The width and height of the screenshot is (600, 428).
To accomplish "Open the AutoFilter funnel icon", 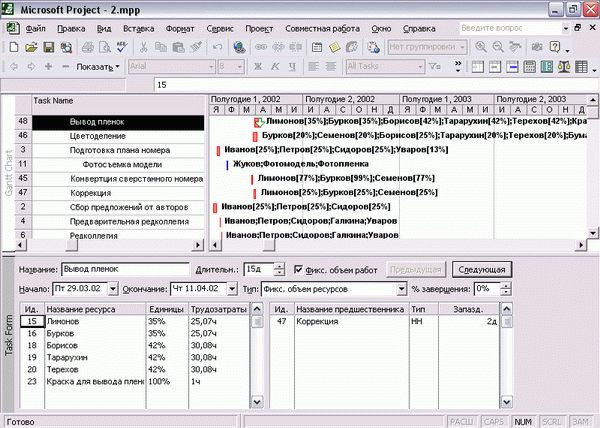I will coord(434,67).
